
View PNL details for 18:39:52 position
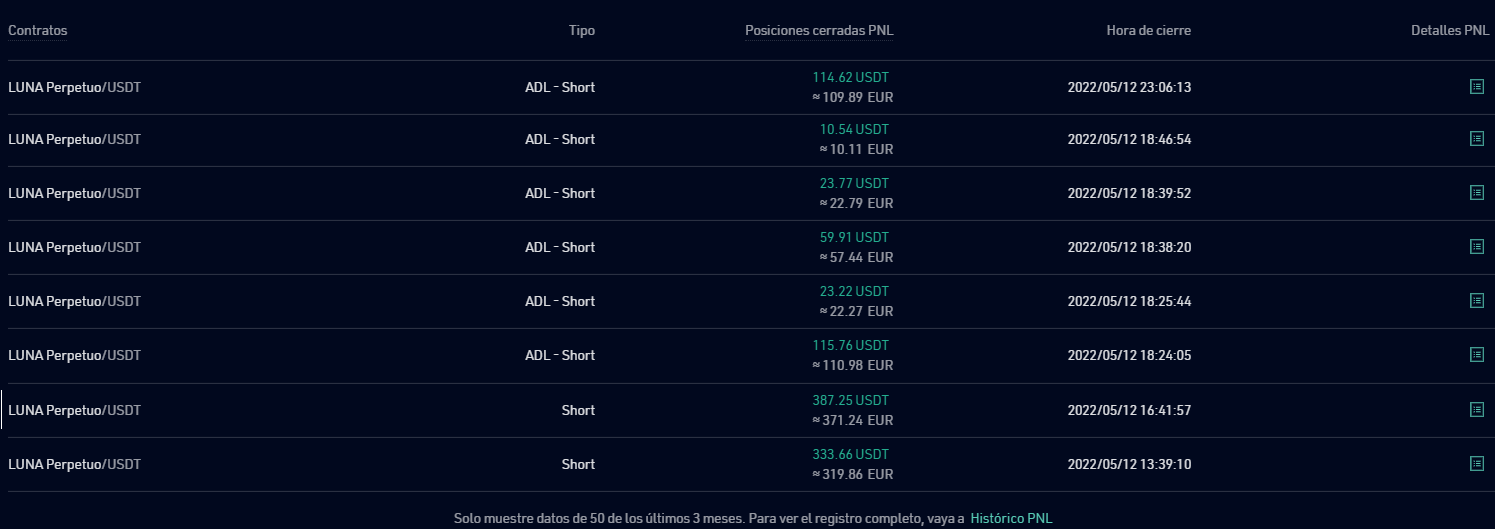point(1476,193)
